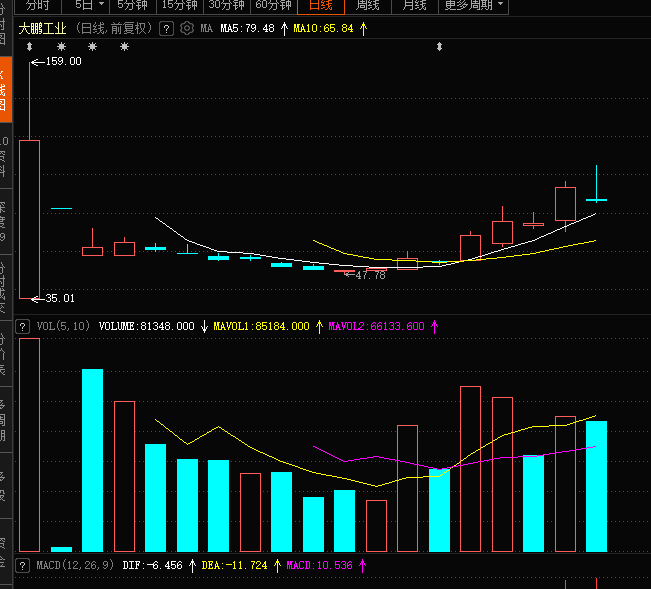Image resolution: width=651 pixels, height=589 pixels.
Task: Click the first red-outlined volume bar
Action: click(x=29, y=445)
